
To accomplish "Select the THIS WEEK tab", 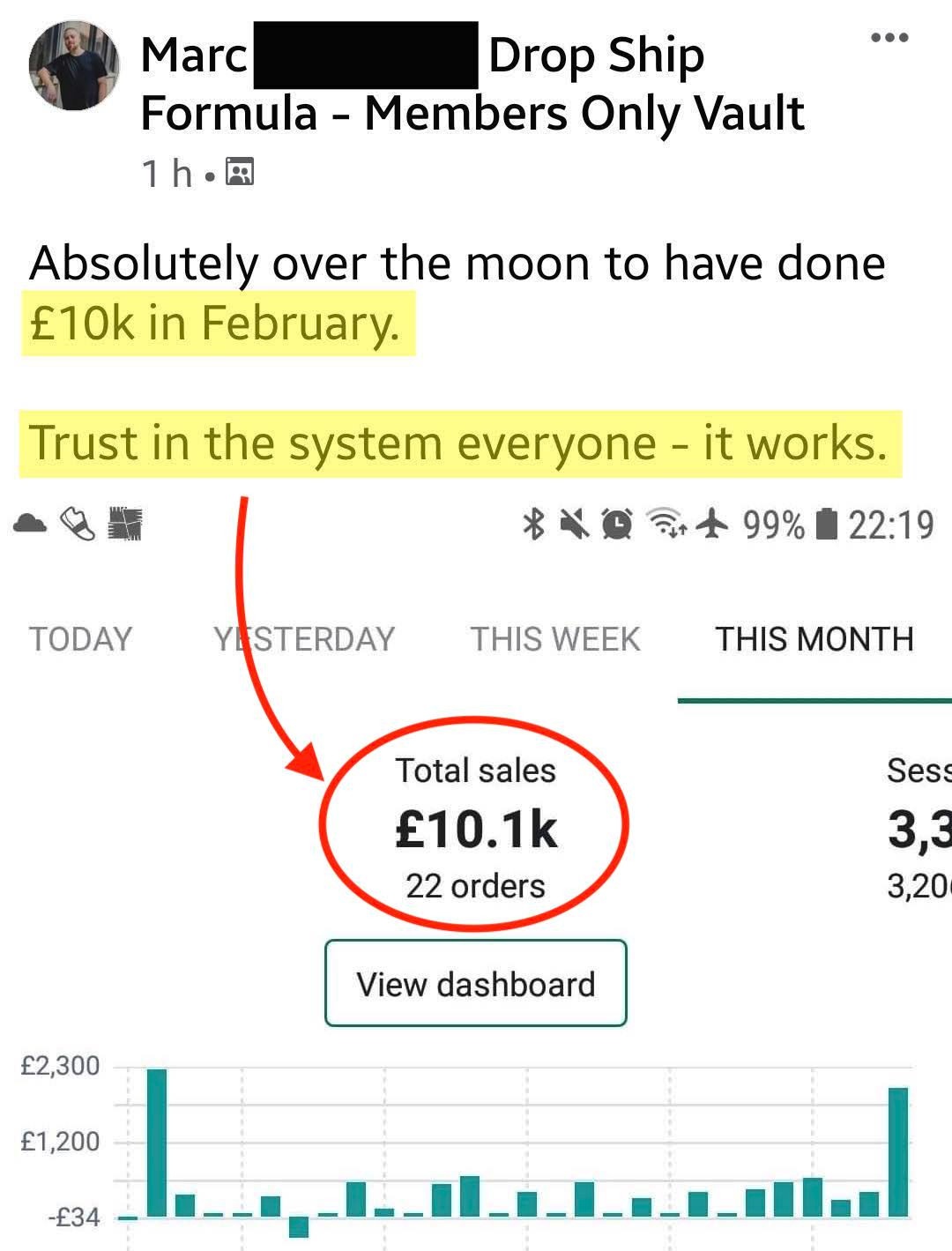I will coord(555,639).
